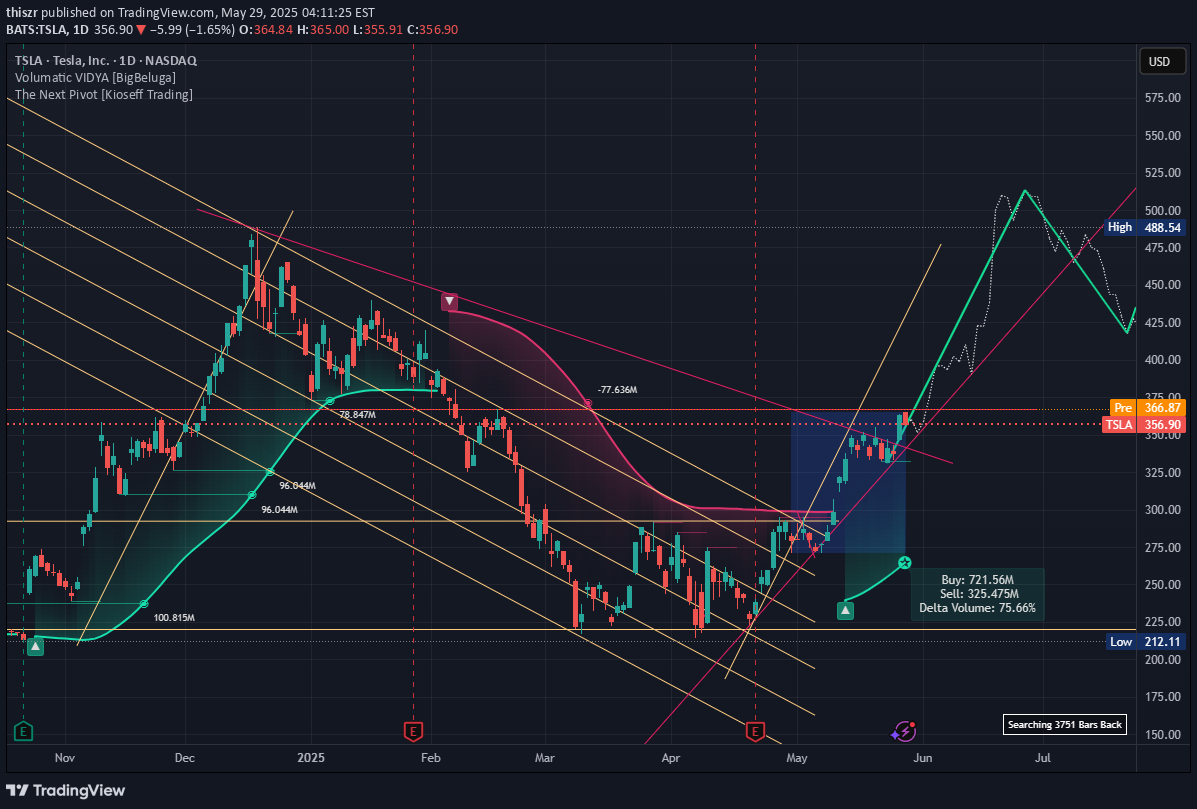Click the '200.00' price axis label
Image resolution: width=1197 pixels, height=809 pixels.
pos(1163,659)
